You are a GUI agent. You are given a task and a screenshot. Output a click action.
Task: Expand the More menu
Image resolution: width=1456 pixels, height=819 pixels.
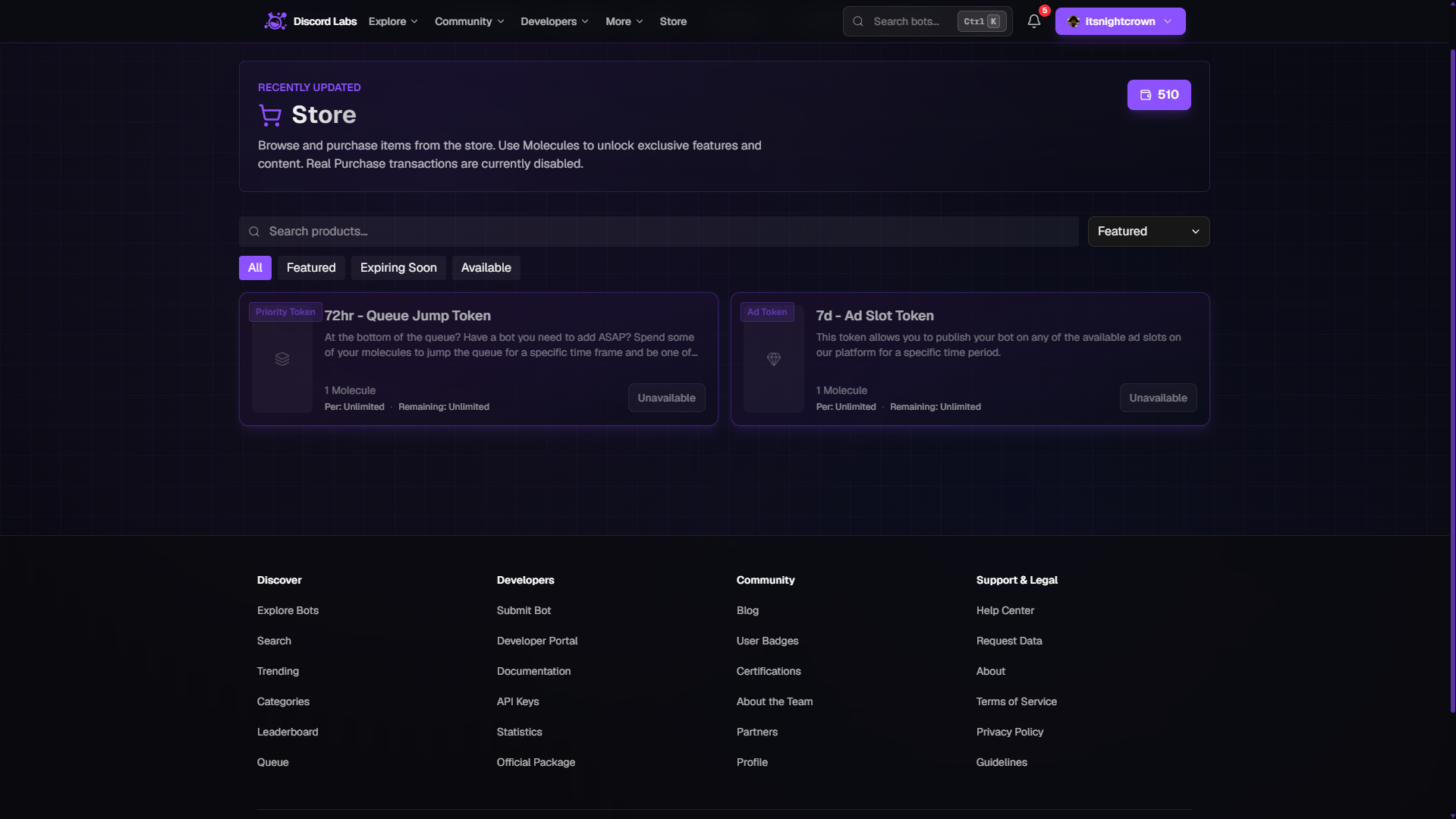pyautogui.click(x=624, y=21)
